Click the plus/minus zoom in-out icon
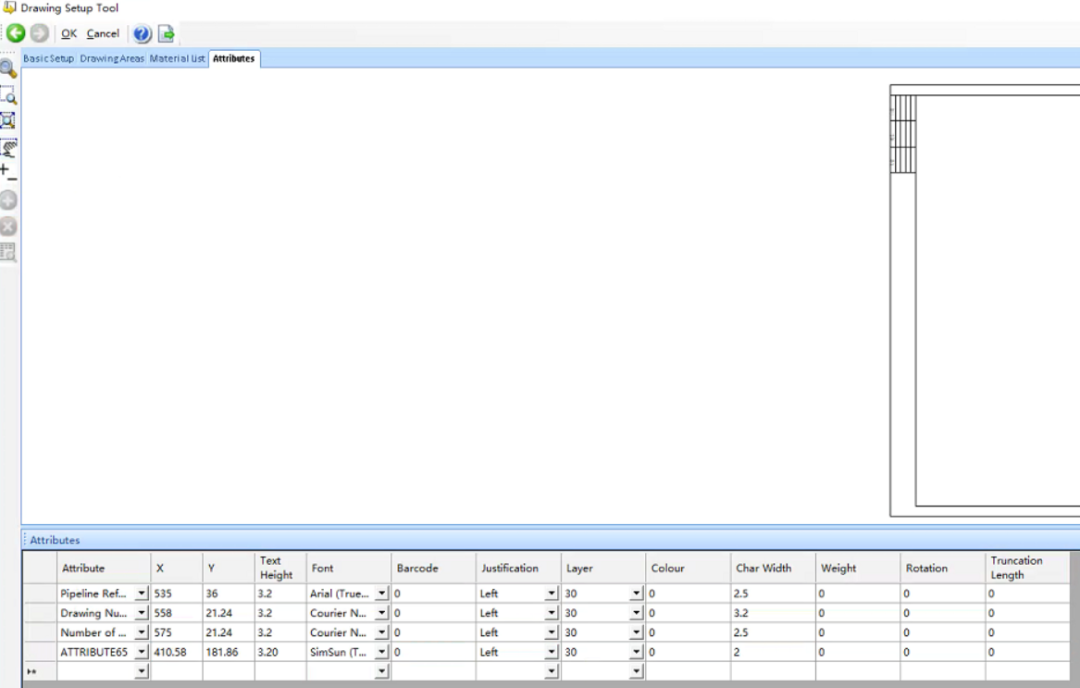 (x=8, y=172)
